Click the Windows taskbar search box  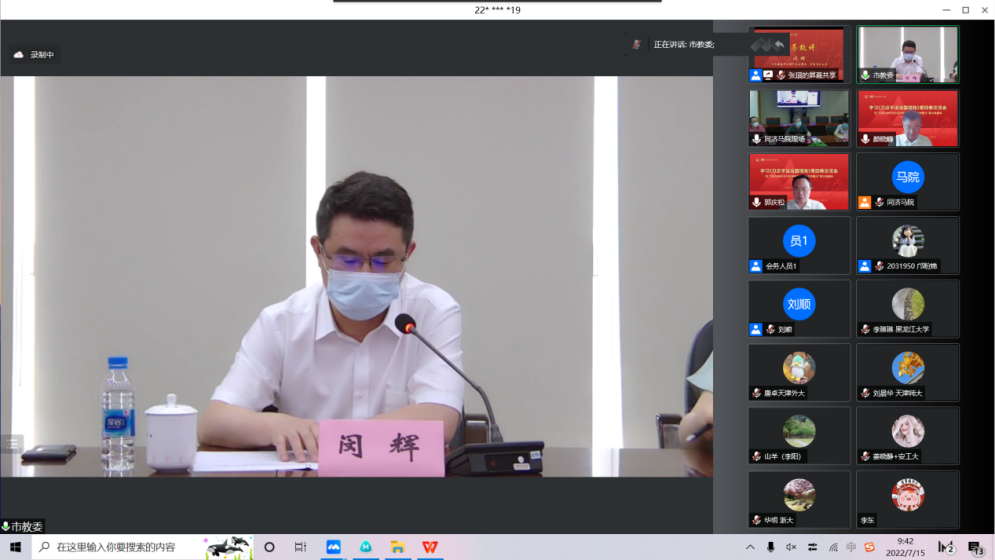[x=120, y=547]
